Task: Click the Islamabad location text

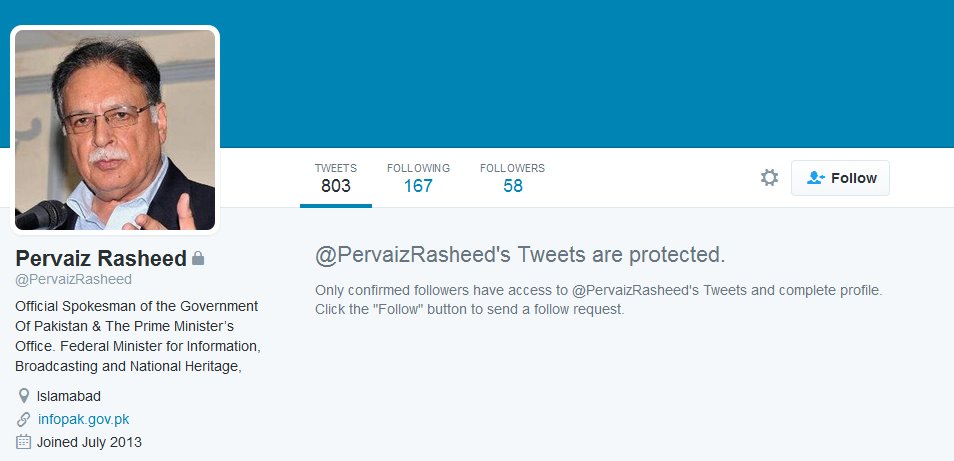Action: coord(69,397)
